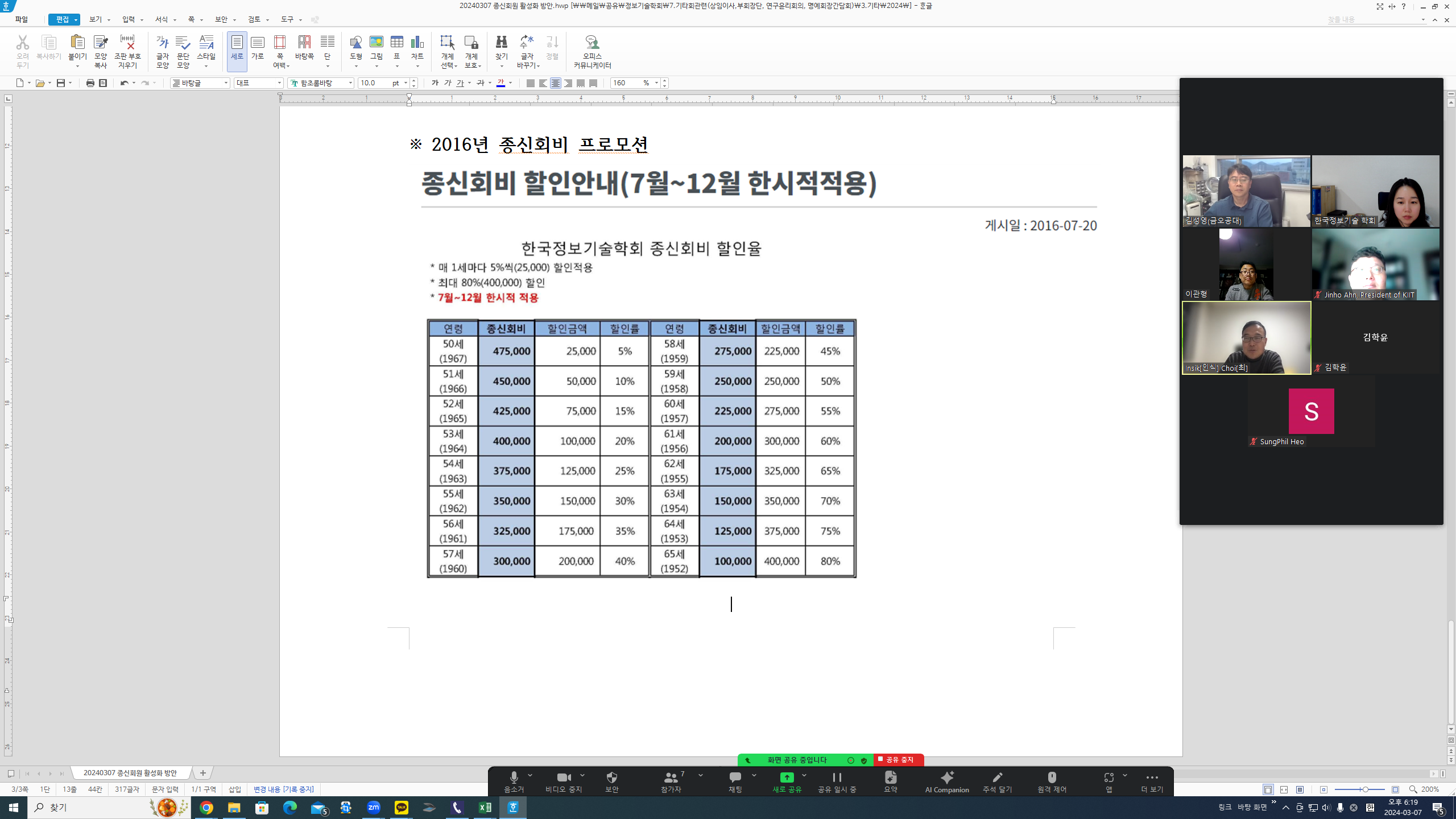Toggle Italic (기울임 가) formatting

(448, 83)
